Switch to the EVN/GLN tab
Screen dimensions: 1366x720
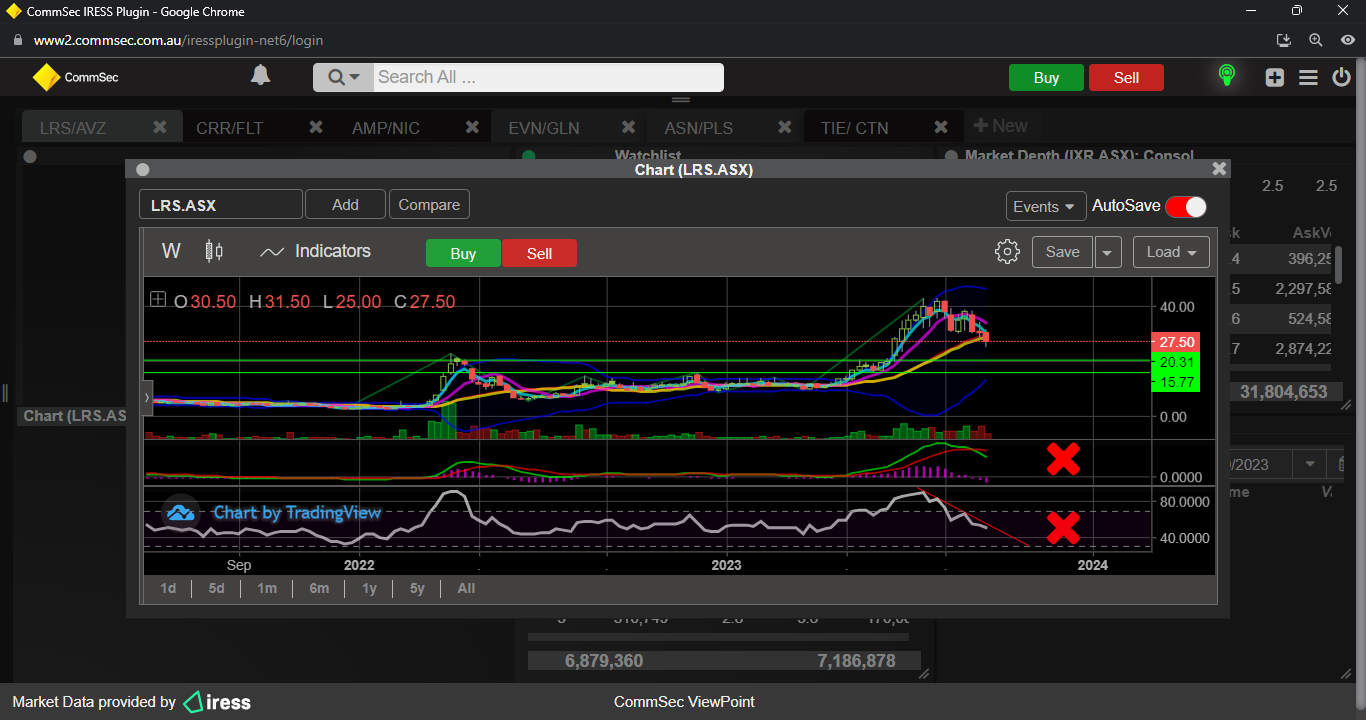(543, 128)
